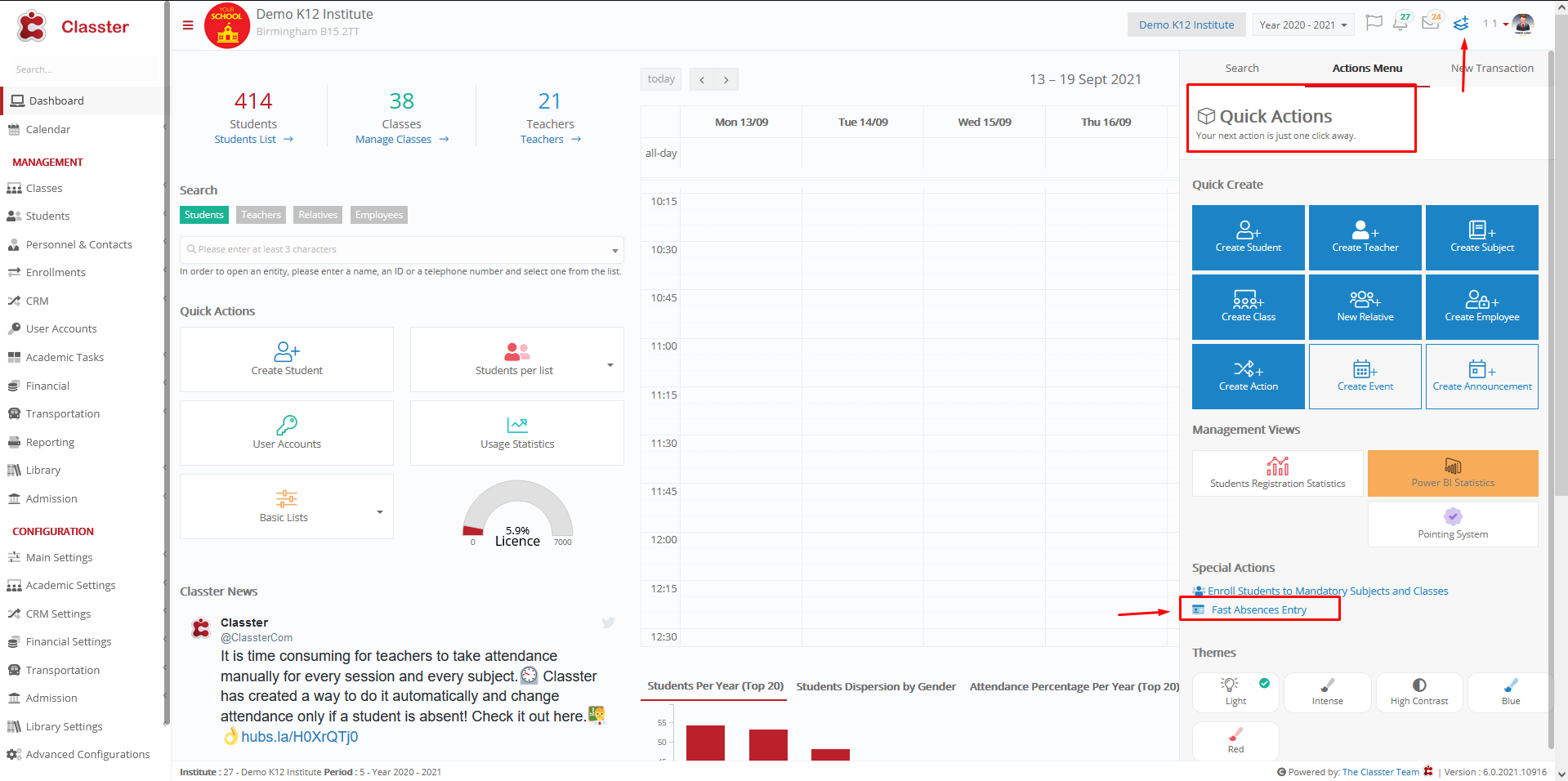
Task: Select the High Contrast theme
Action: pos(1419,692)
